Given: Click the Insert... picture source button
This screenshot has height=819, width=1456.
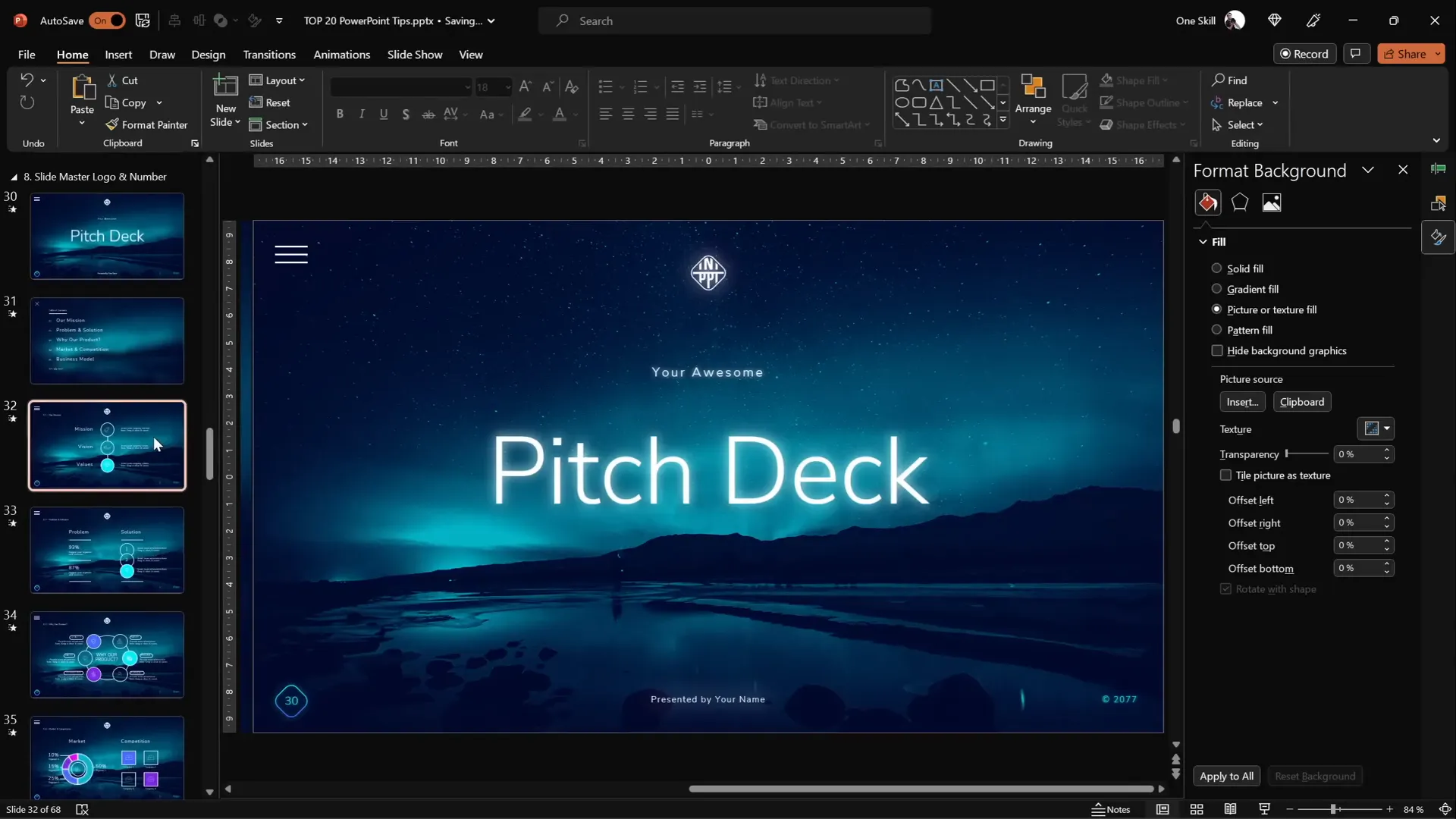Looking at the screenshot, I should [x=1242, y=402].
